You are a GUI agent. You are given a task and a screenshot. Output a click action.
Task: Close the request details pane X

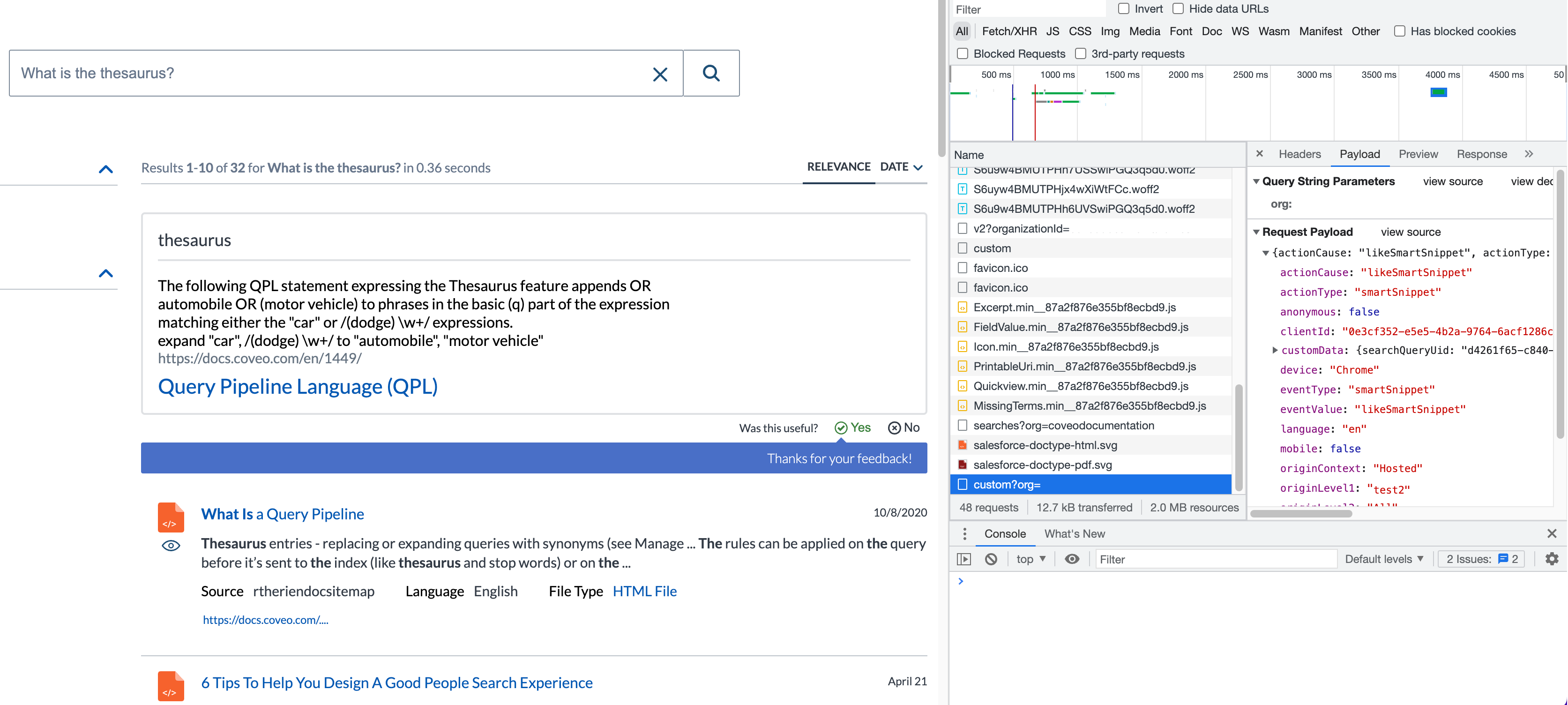tap(1259, 154)
